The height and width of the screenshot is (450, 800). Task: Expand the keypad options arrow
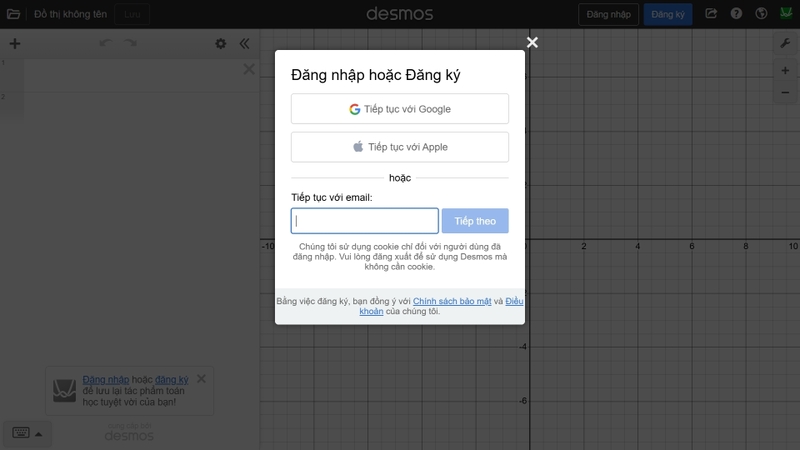39,434
